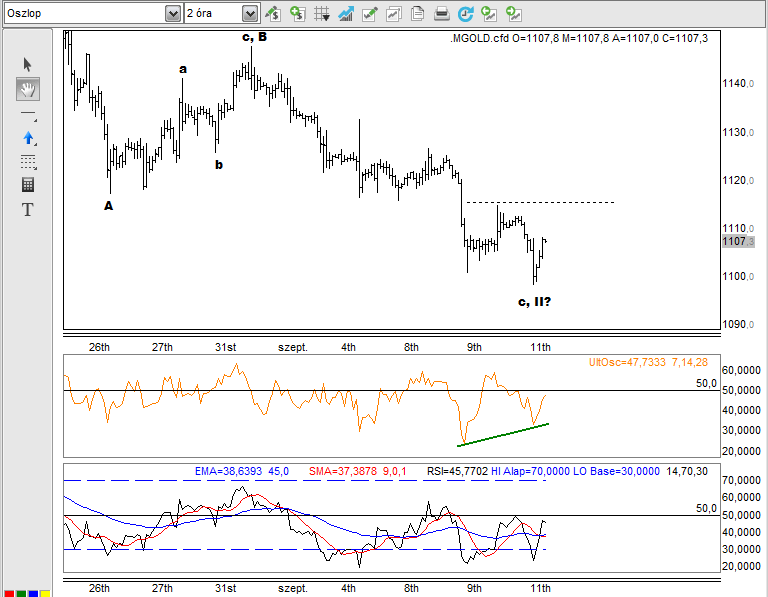Click the 'c, II?' wave label
Screen dimensions: 768x597
coord(534,302)
